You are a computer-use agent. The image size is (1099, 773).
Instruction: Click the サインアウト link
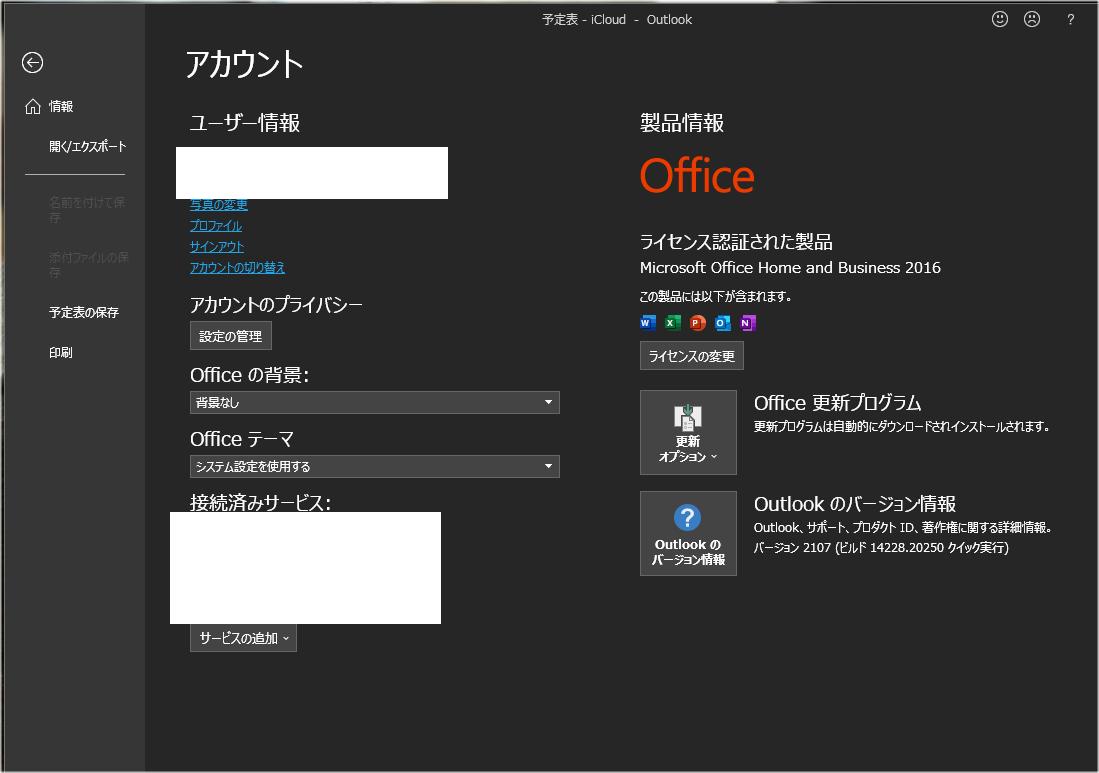(x=217, y=246)
